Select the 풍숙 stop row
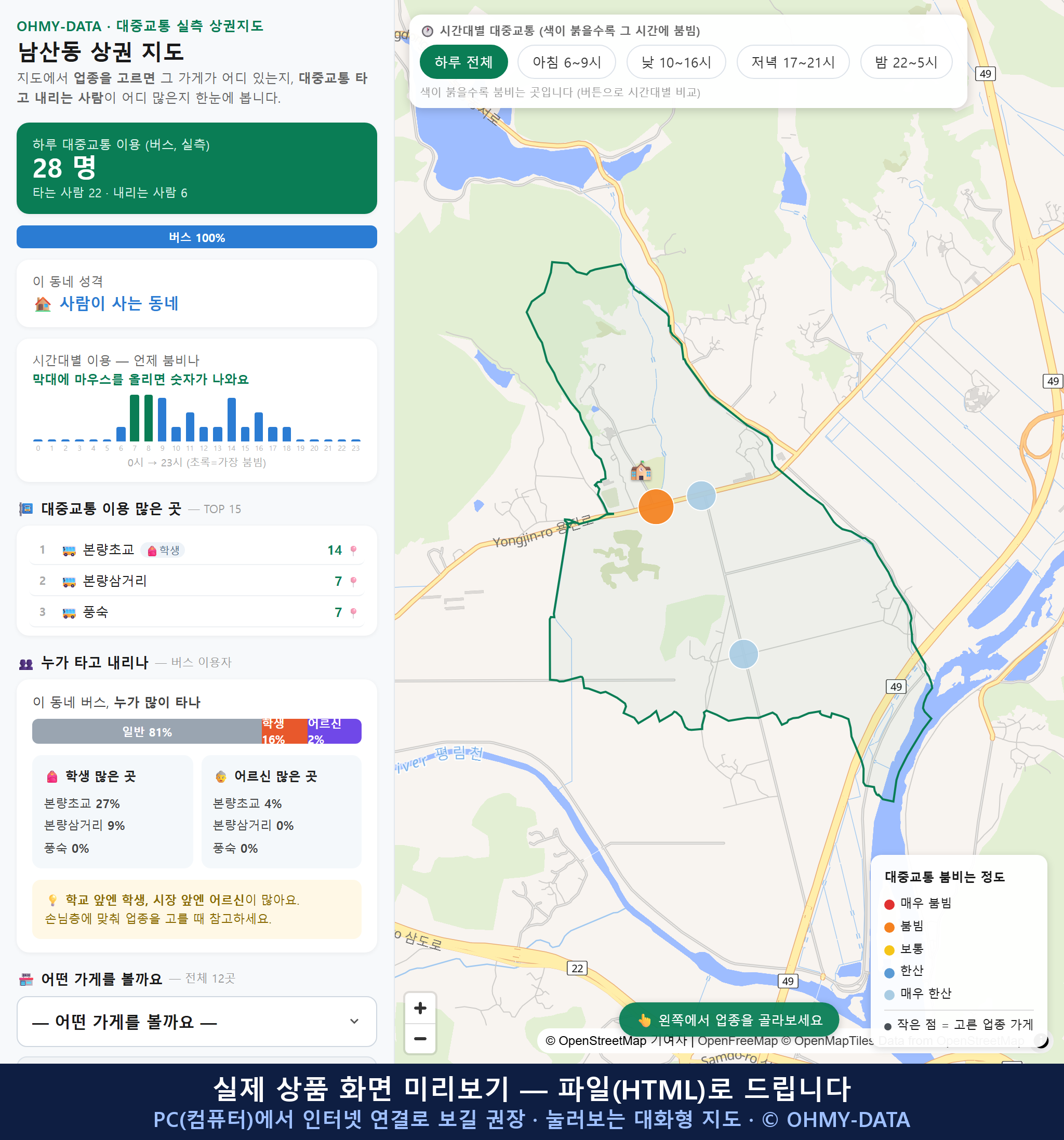 [x=197, y=612]
